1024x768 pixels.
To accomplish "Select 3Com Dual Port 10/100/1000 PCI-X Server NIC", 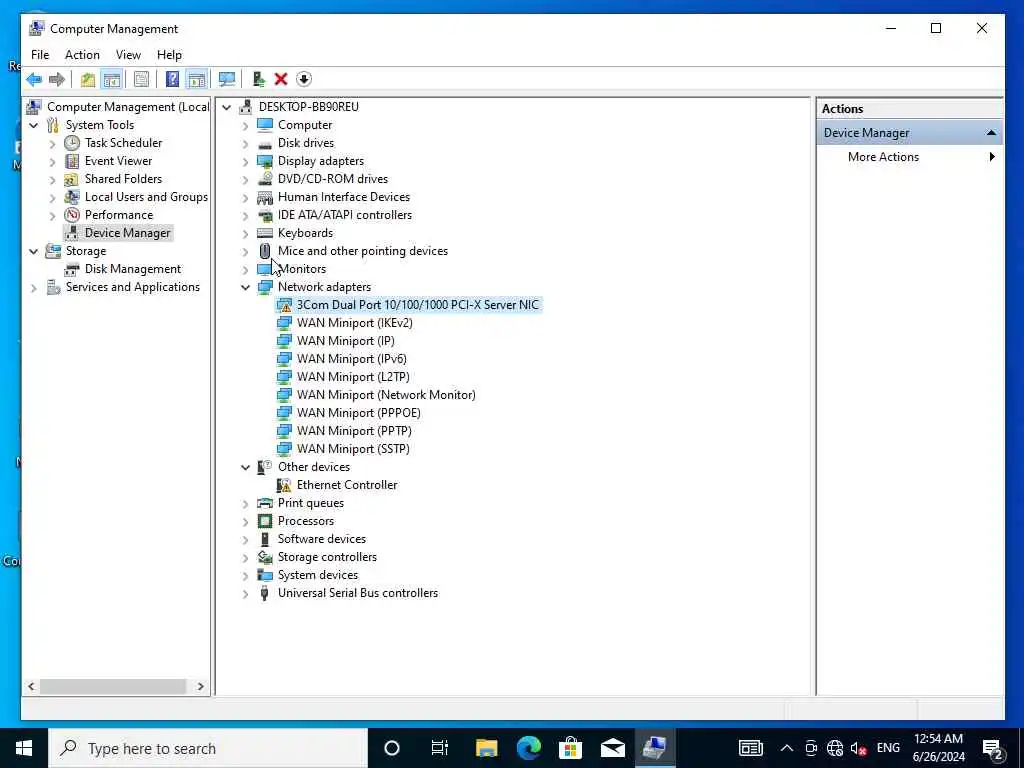I will pos(417,305).
